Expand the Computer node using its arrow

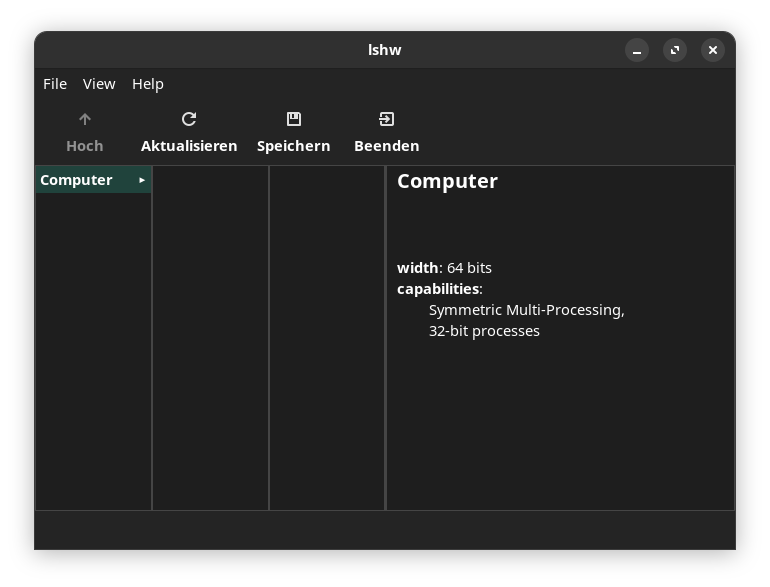tap(142, 180)
